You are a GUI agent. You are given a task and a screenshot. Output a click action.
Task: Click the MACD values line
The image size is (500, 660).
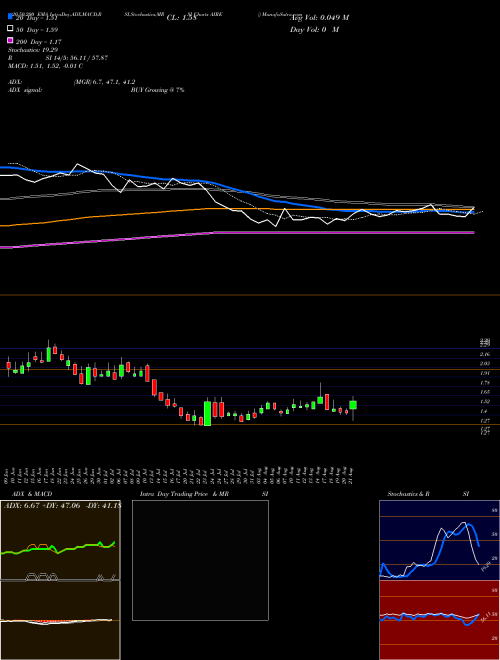(45, 66)
